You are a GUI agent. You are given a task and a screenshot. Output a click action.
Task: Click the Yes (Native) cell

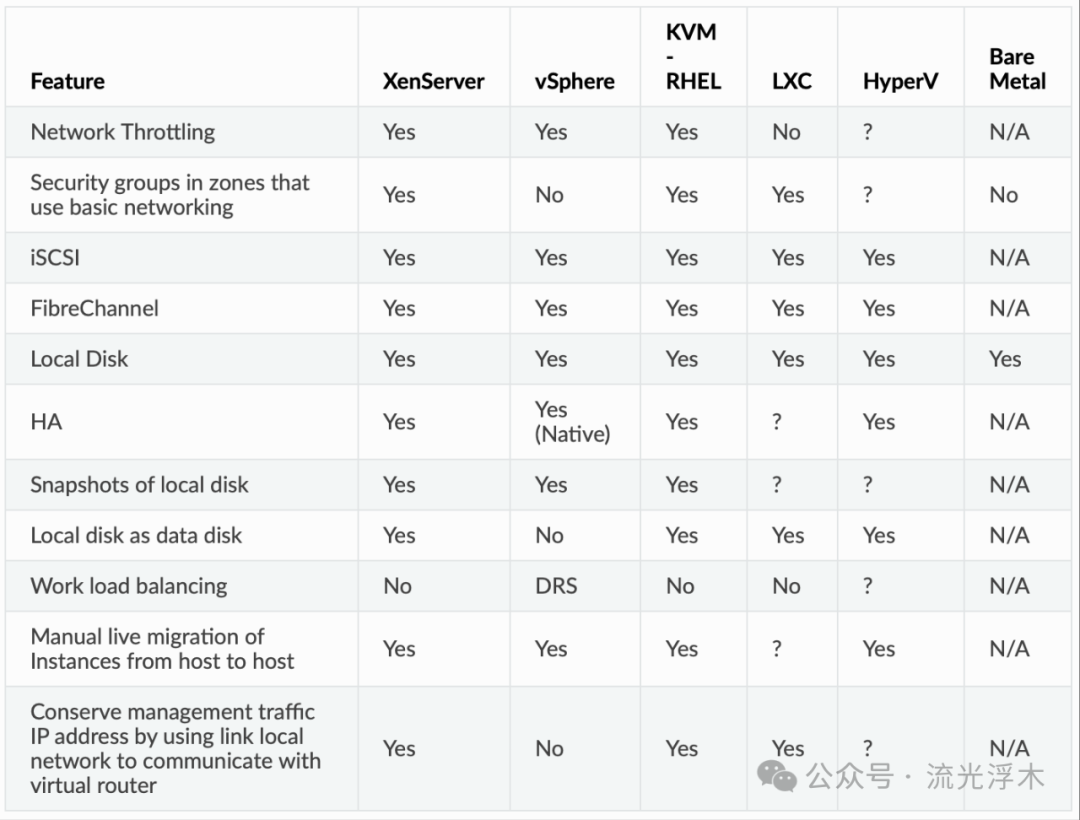(x=572, y=422)
